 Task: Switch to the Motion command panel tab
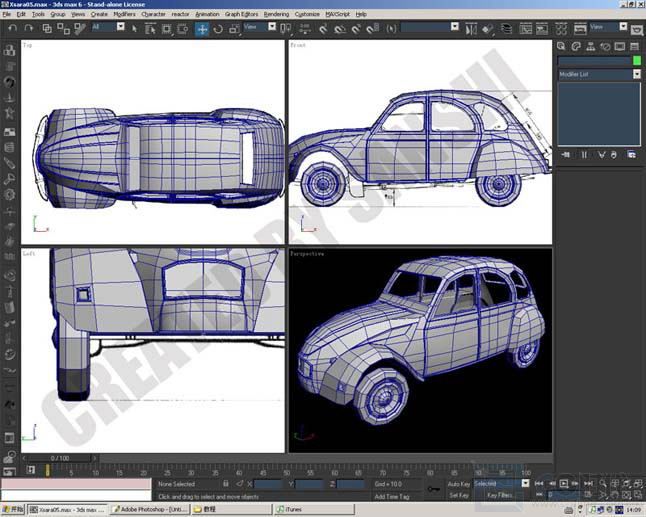coord(605,46)
